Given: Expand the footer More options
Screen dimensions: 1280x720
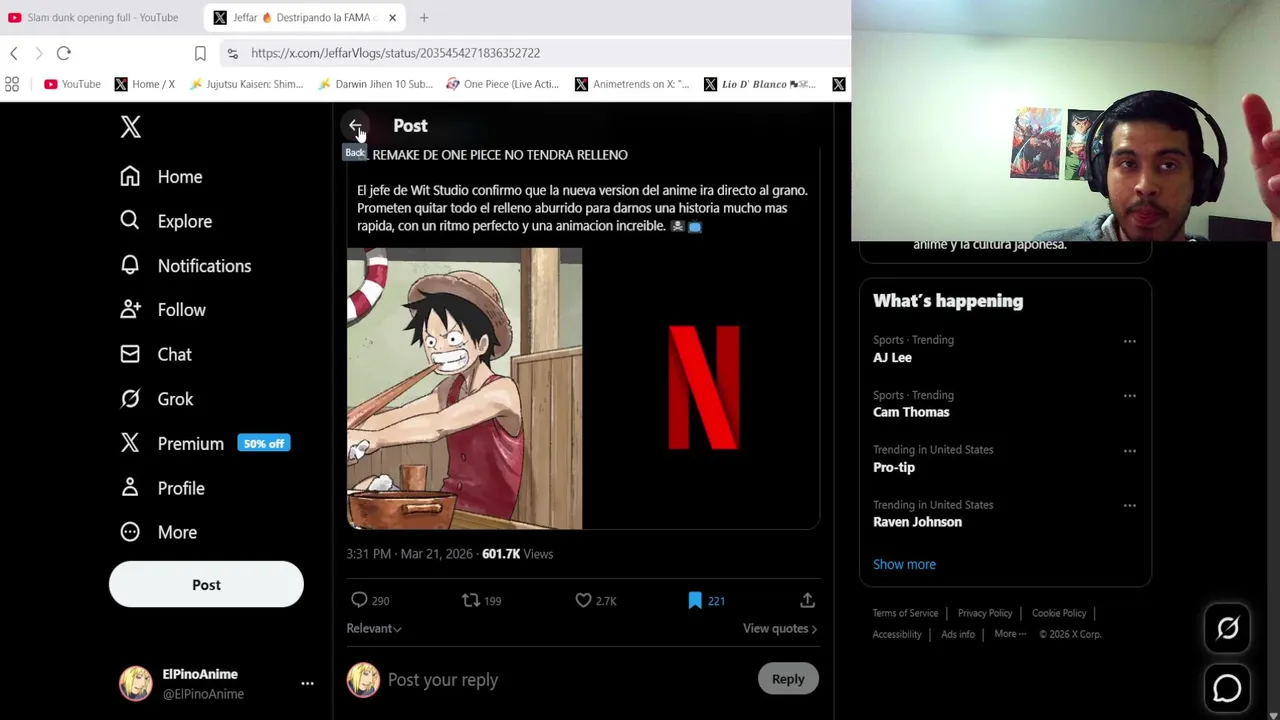Looking at the screenshot, I should (x=1010, y=634).
